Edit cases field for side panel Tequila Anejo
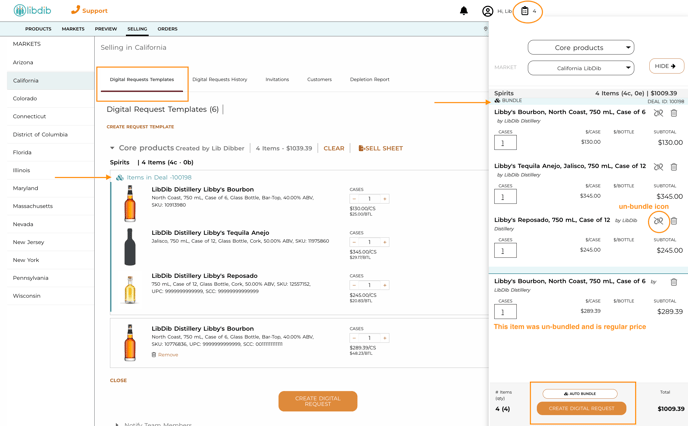Image resolution: width=688 pixels, height=426 pixels. (505, 197)
